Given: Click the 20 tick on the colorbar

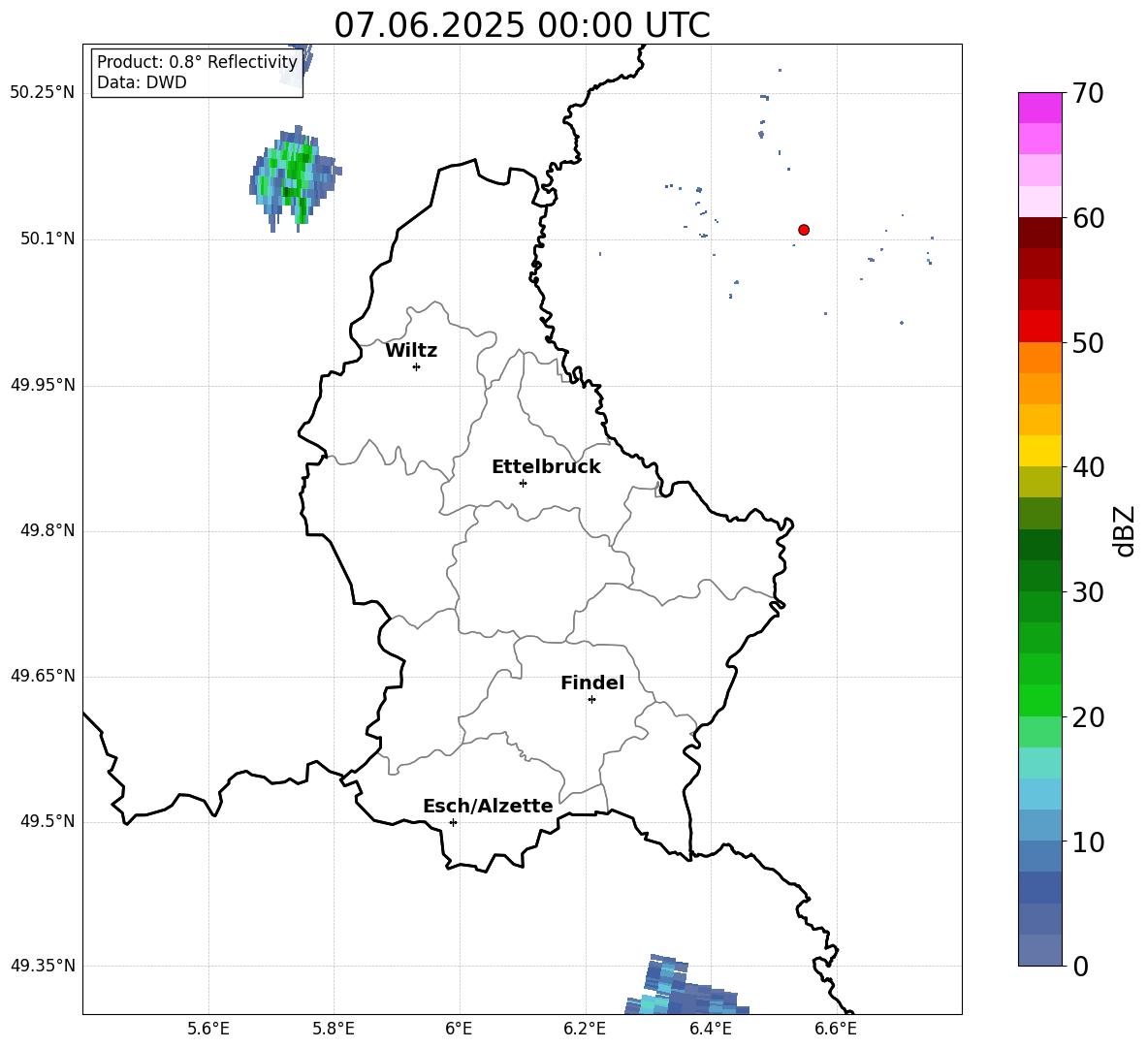Looking at the screenshot, I should point(1088,716).
